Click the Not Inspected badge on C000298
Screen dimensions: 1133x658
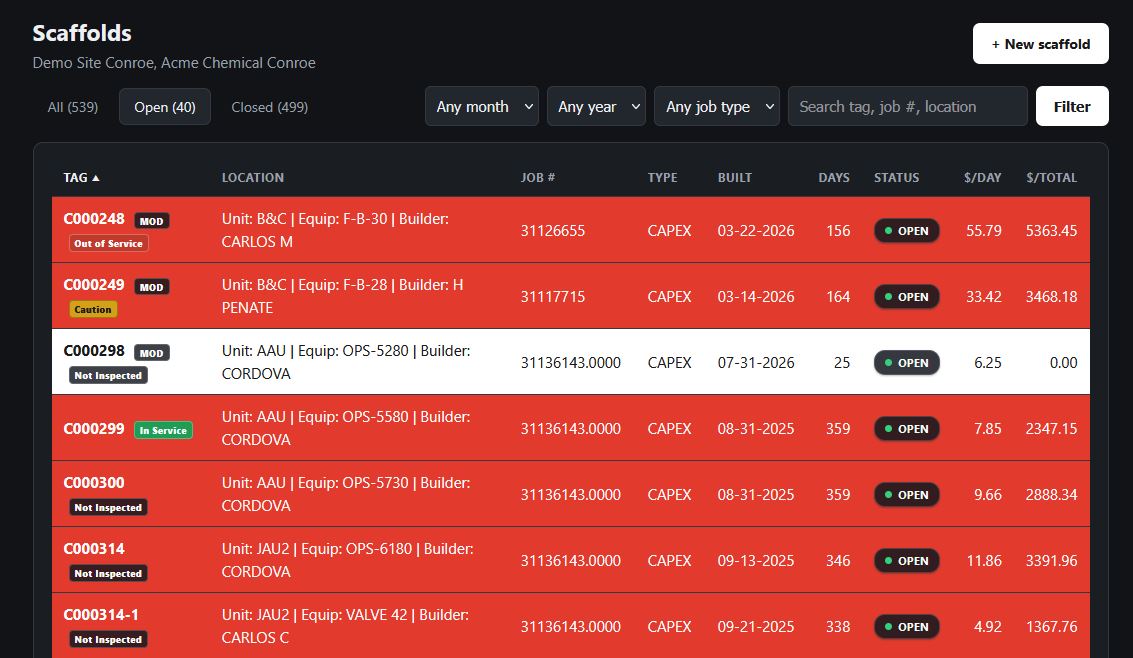[108, 376]
